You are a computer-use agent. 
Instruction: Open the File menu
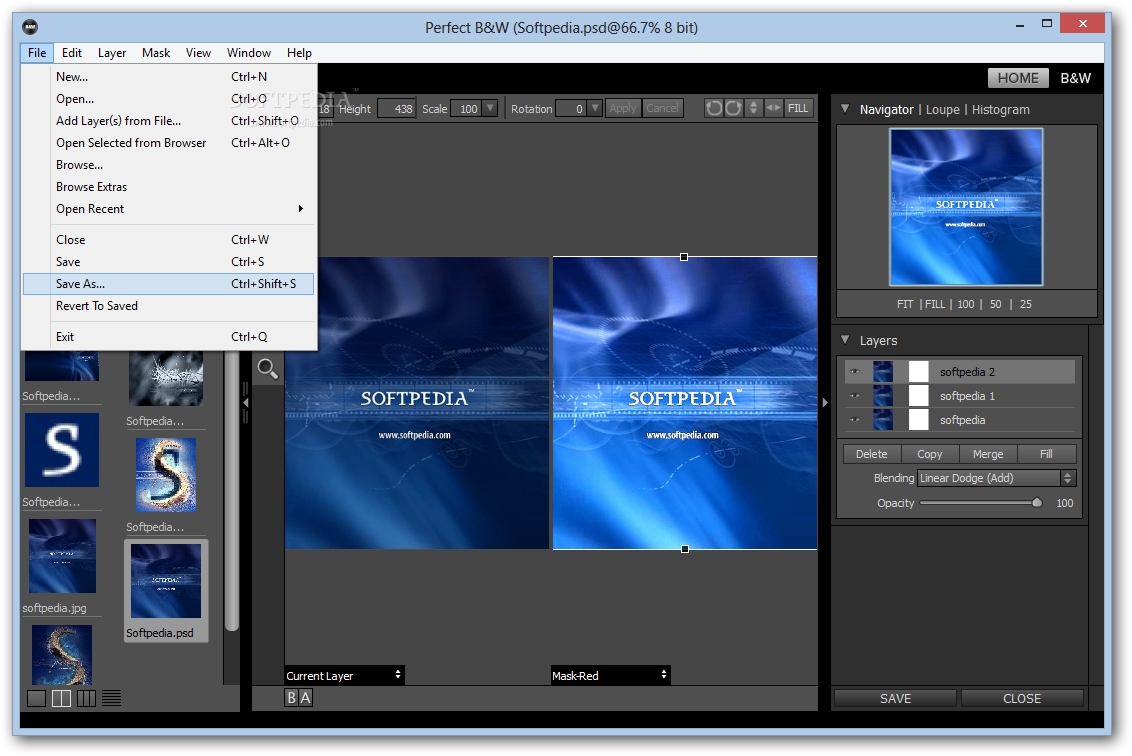[37, 53]
